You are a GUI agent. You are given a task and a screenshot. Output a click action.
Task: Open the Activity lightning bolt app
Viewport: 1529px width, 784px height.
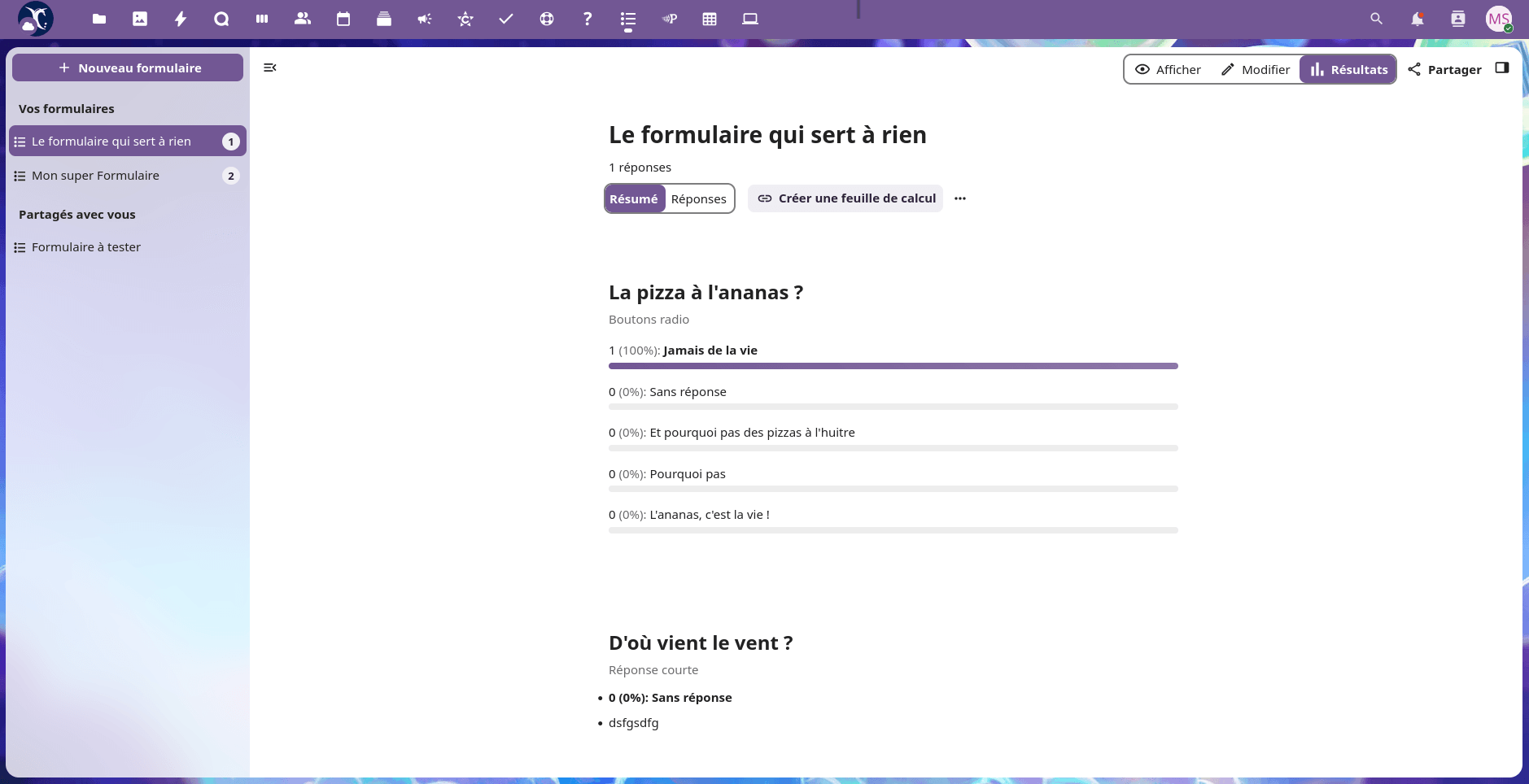[181, 19]
